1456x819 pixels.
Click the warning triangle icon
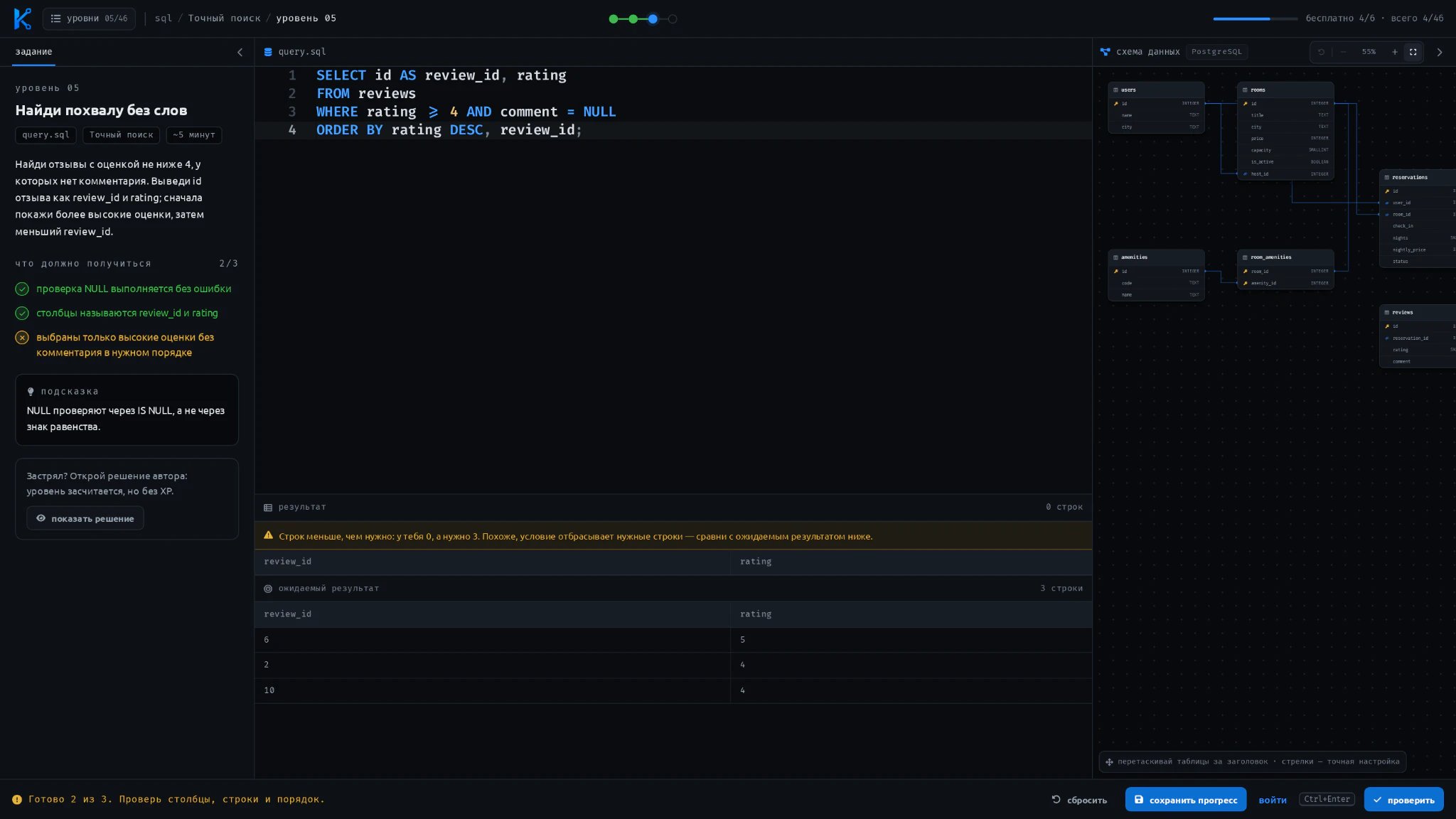(268, 536)
